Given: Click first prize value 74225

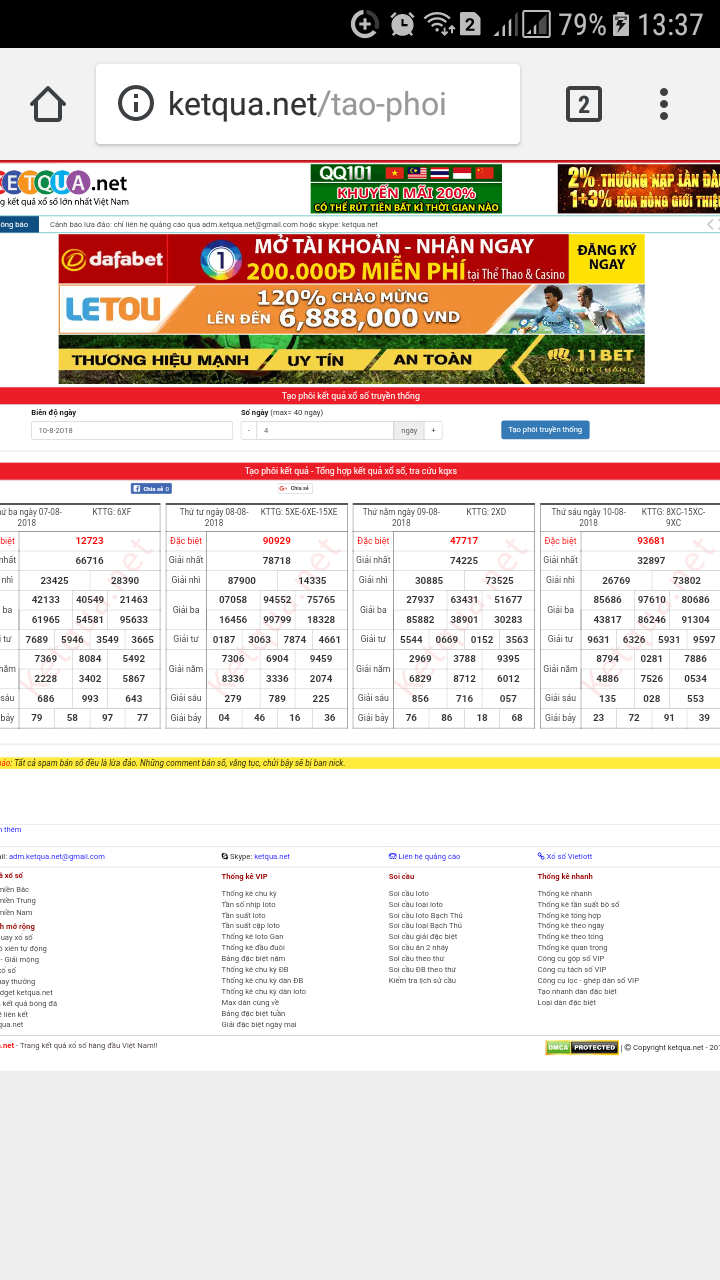Looking at the screenshot, I should 464,561.
